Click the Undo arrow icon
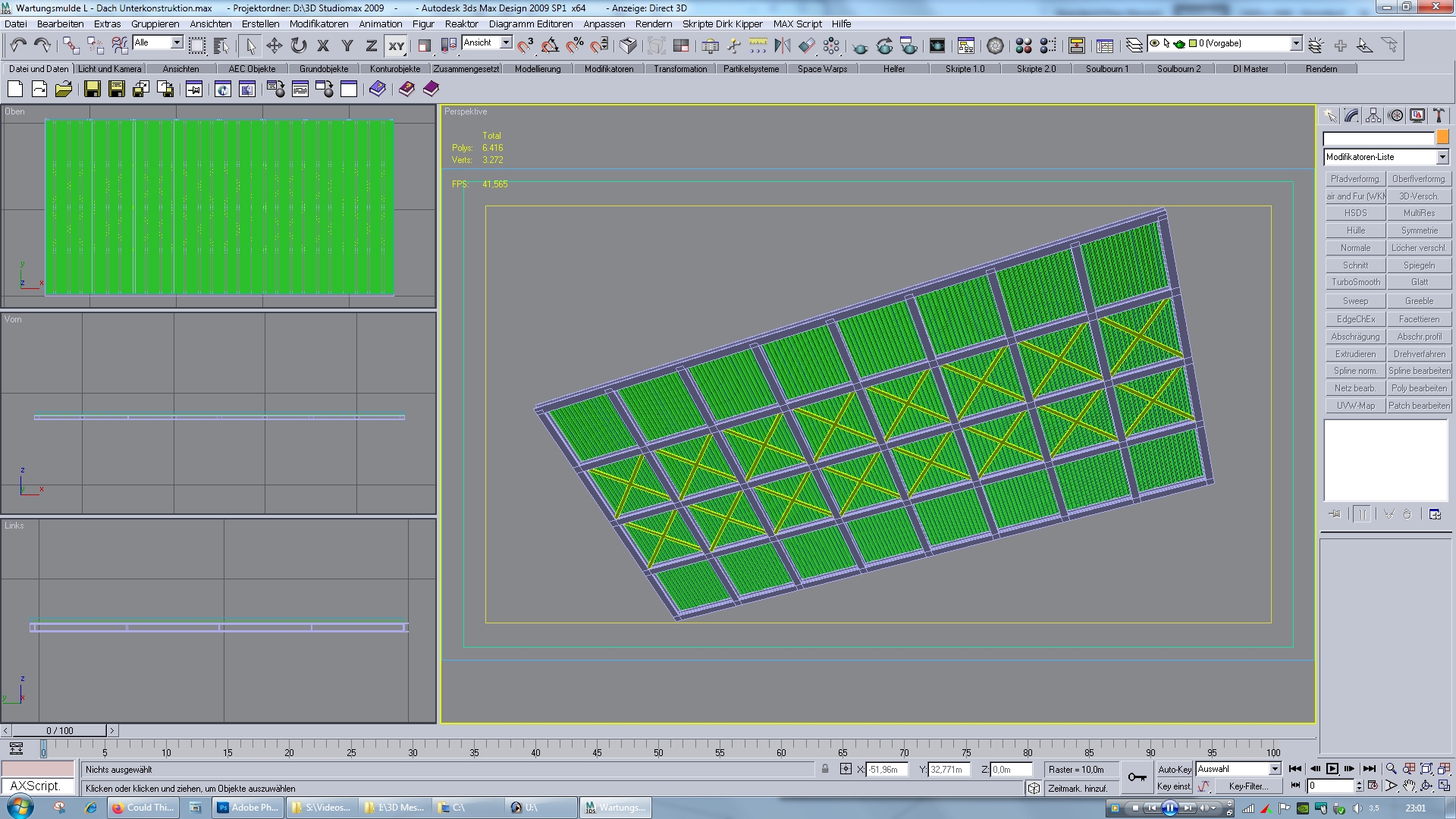Viewport: 1456px width, 819px height. [18, 45]
